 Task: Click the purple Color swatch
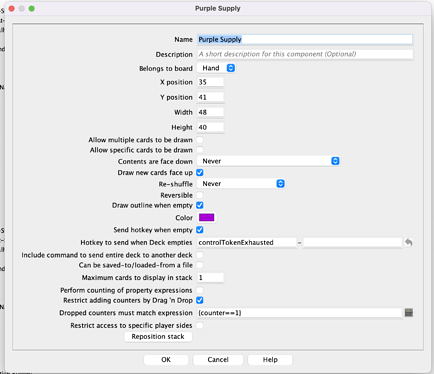[x=207, y=218]
